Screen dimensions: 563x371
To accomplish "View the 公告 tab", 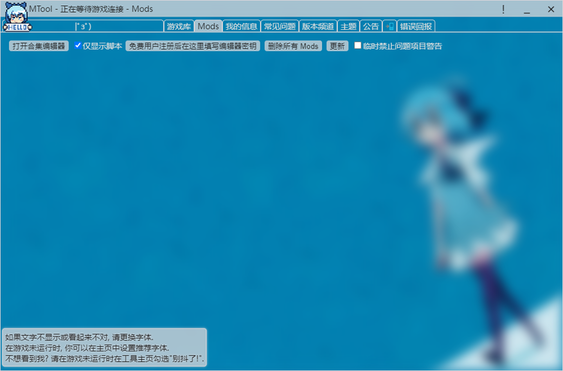I will click(x=371, y=26).
